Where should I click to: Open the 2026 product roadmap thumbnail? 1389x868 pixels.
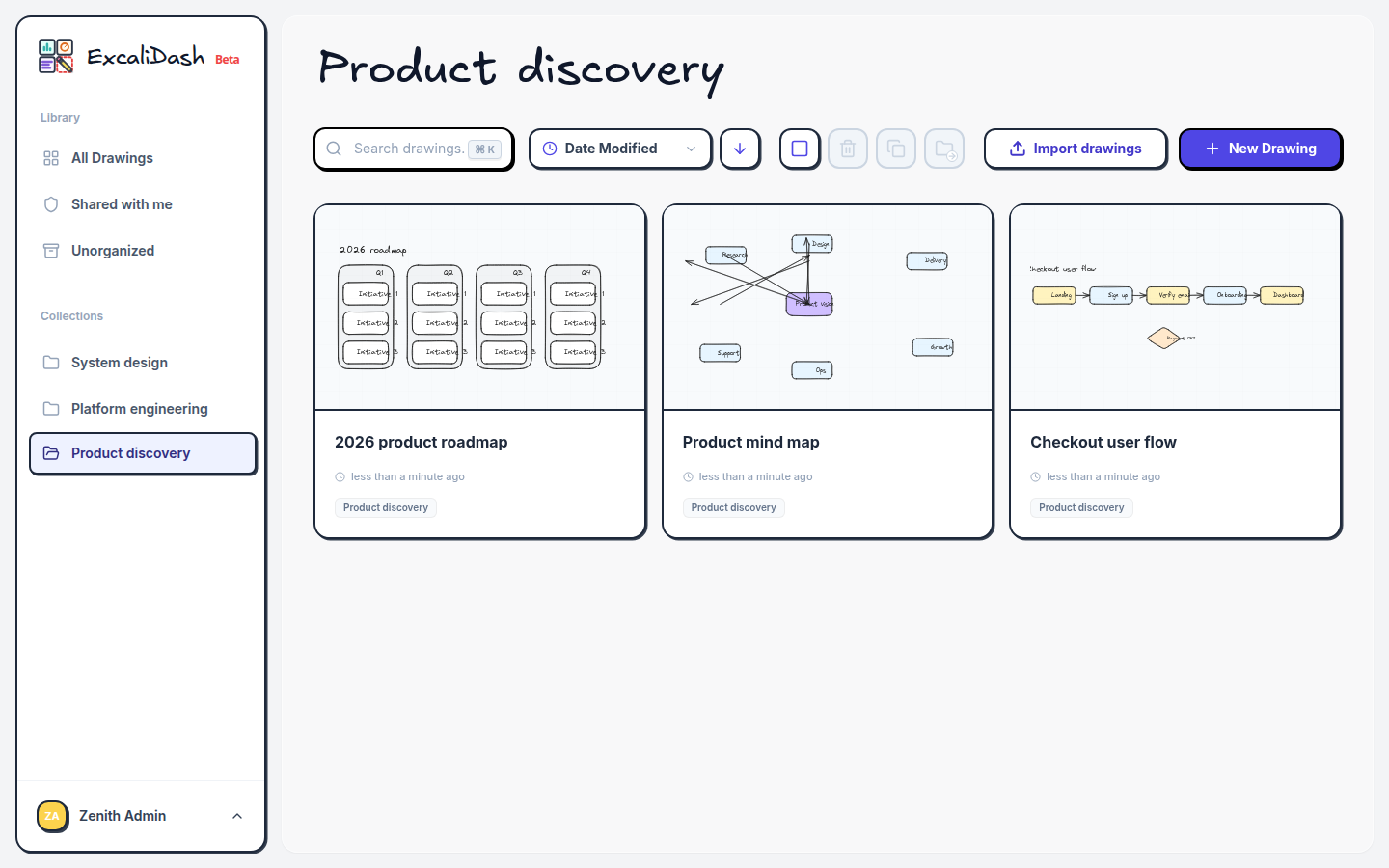480,308
